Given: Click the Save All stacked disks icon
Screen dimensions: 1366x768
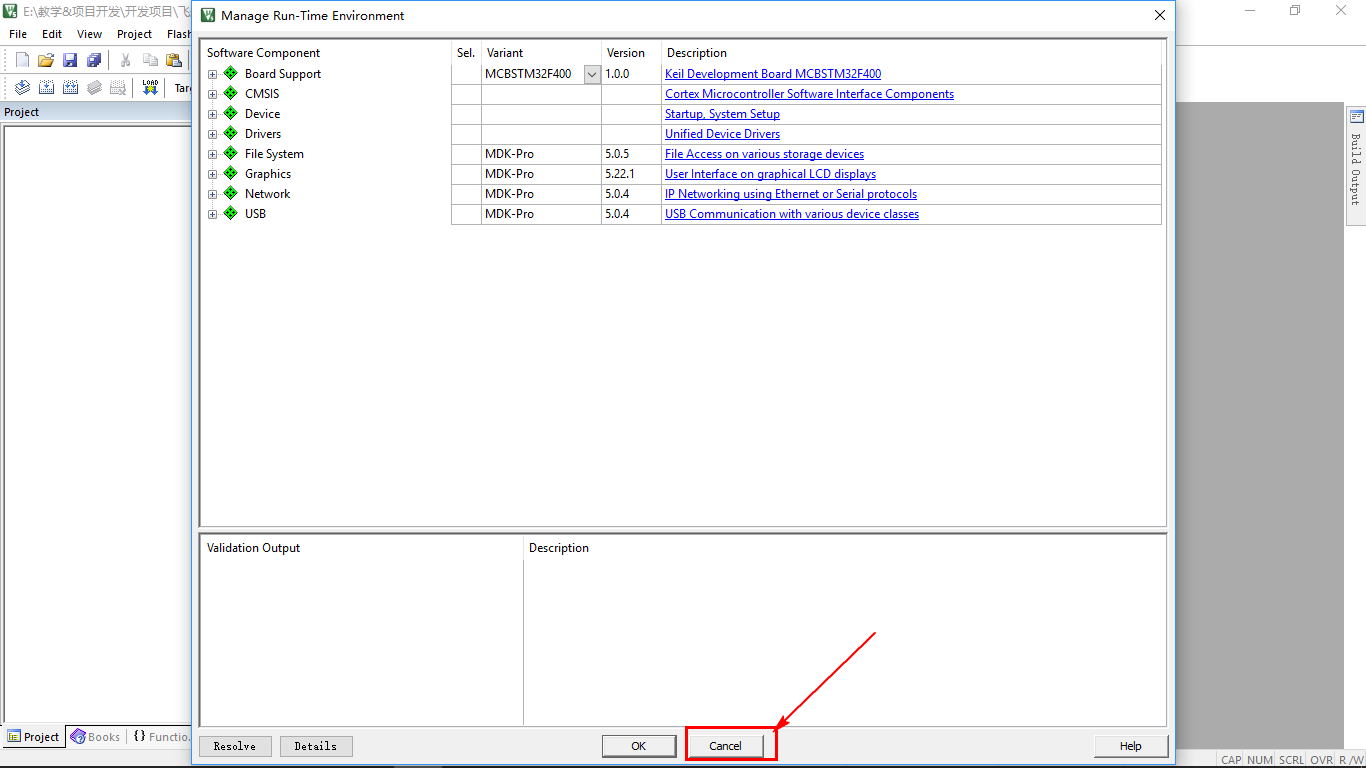Looking at the screenshot, I should [x=94, y=60].
